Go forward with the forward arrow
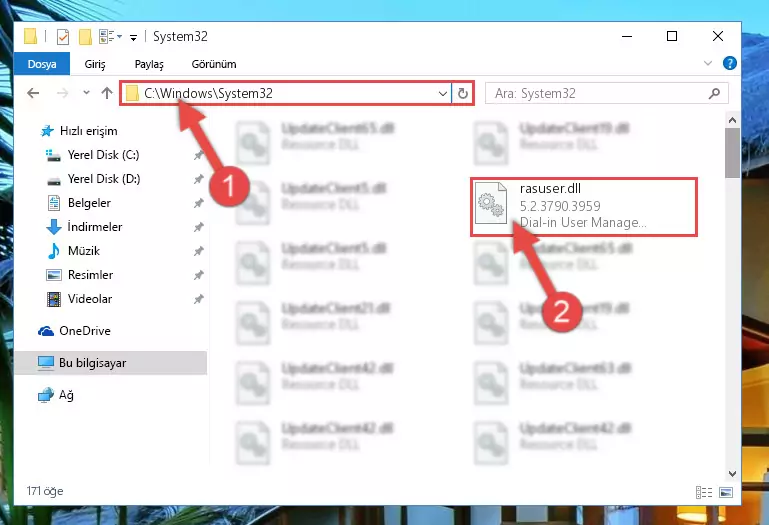The width and height of the screenshot is (769, 525). (62, 93)
